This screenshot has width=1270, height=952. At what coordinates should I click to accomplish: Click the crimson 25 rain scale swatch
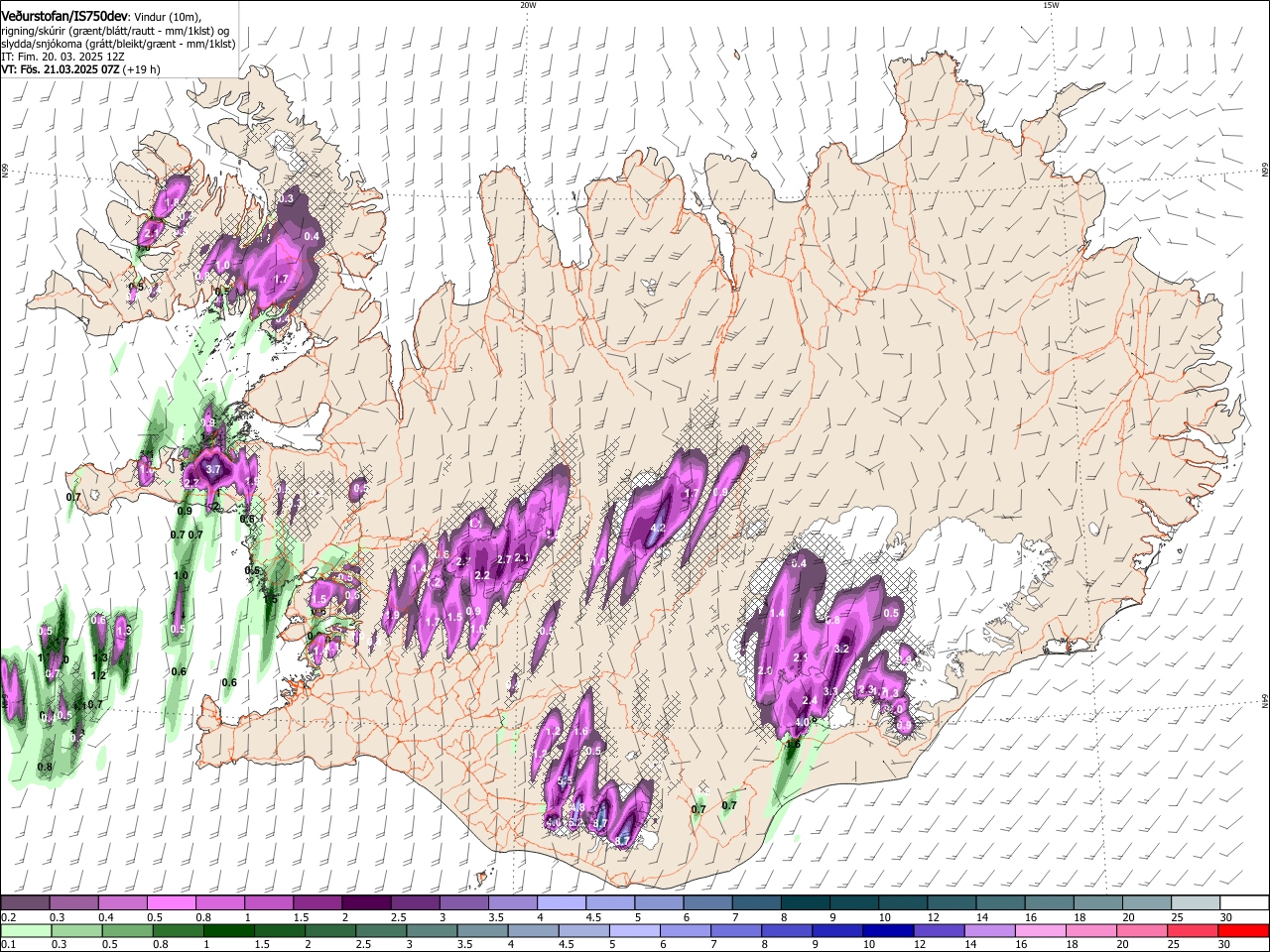click(1193, 930)
